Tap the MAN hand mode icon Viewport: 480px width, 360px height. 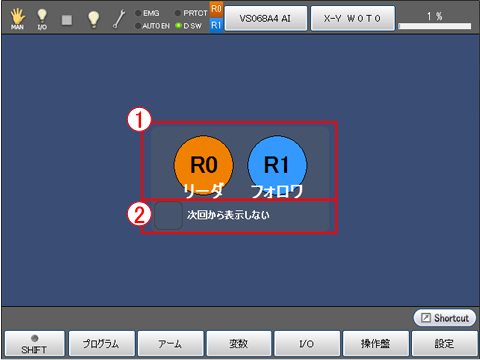coord(17,19)
